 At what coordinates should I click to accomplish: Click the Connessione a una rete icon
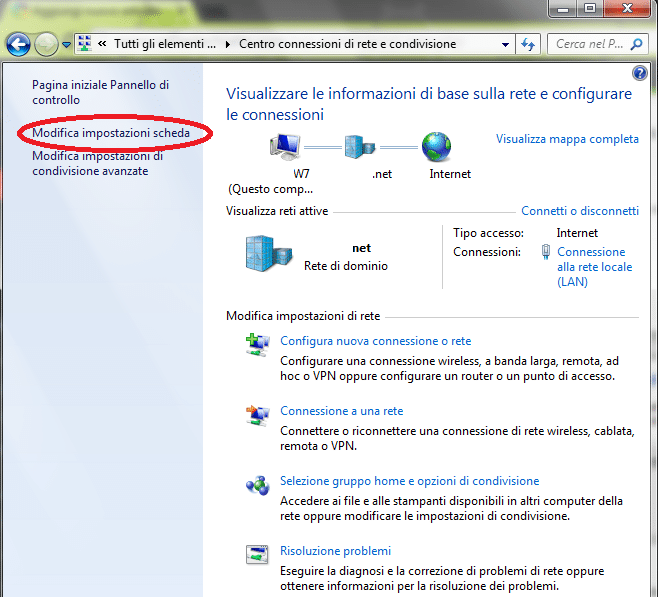pos(257,416)
